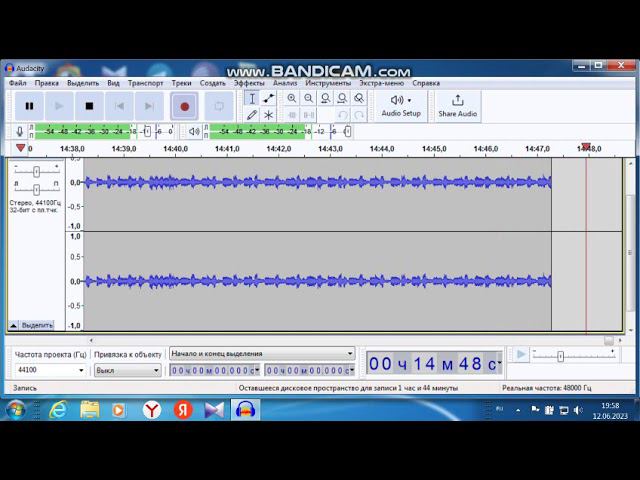Click the recording head marker on timeline
This screenshot has height=480, width=640.
pyautogui.click(x=586, y=146)
